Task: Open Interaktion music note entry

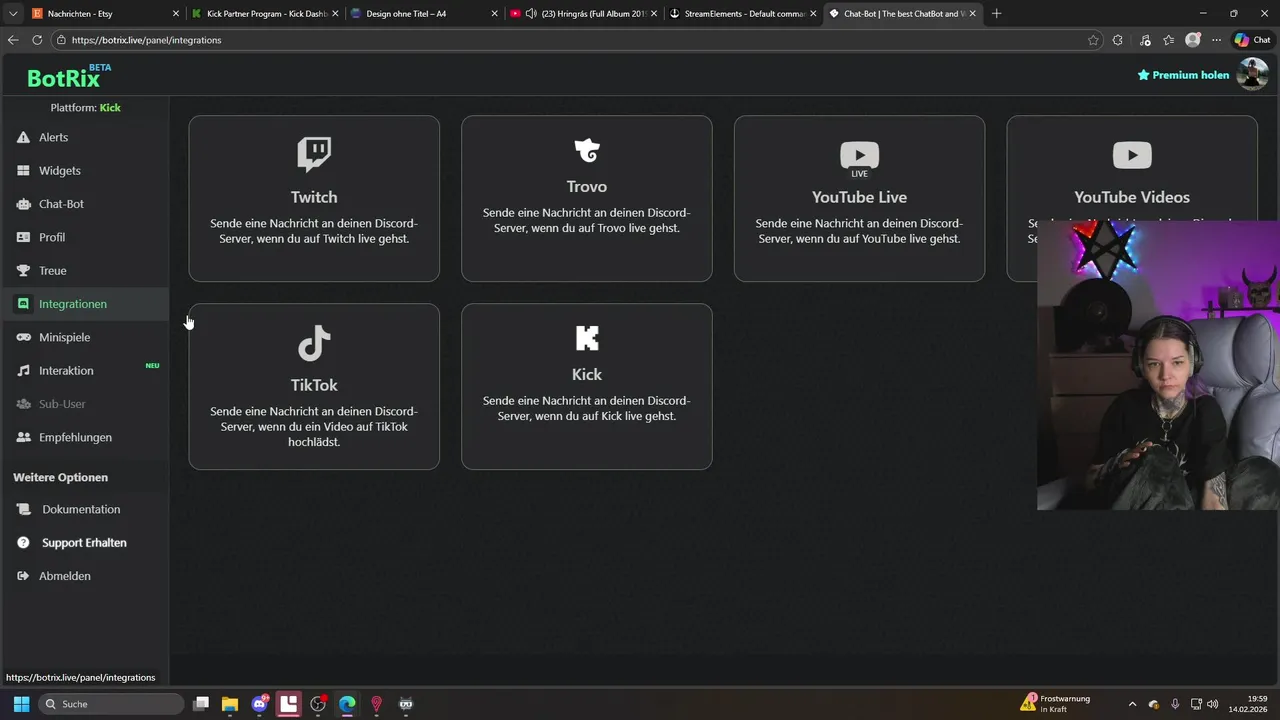Action: (84, 371)
